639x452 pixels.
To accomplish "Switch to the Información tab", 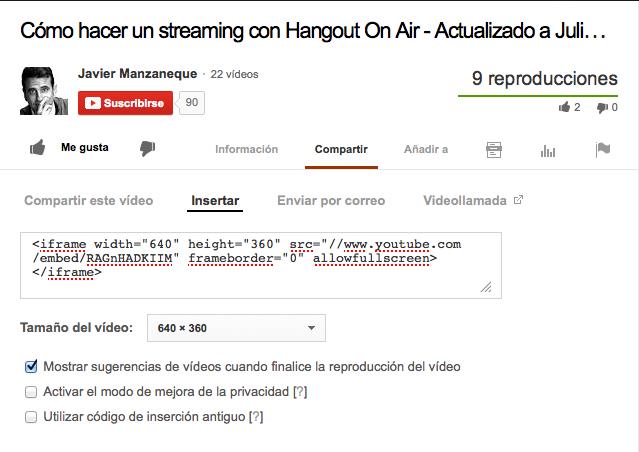I will 247,149.
